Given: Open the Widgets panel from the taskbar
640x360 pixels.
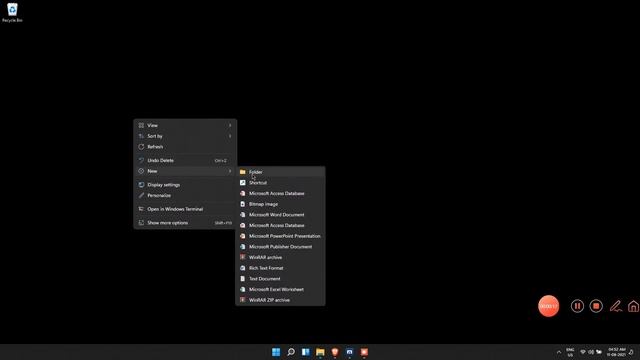Looking at the screenshot, I should click(x=306, y=352).
